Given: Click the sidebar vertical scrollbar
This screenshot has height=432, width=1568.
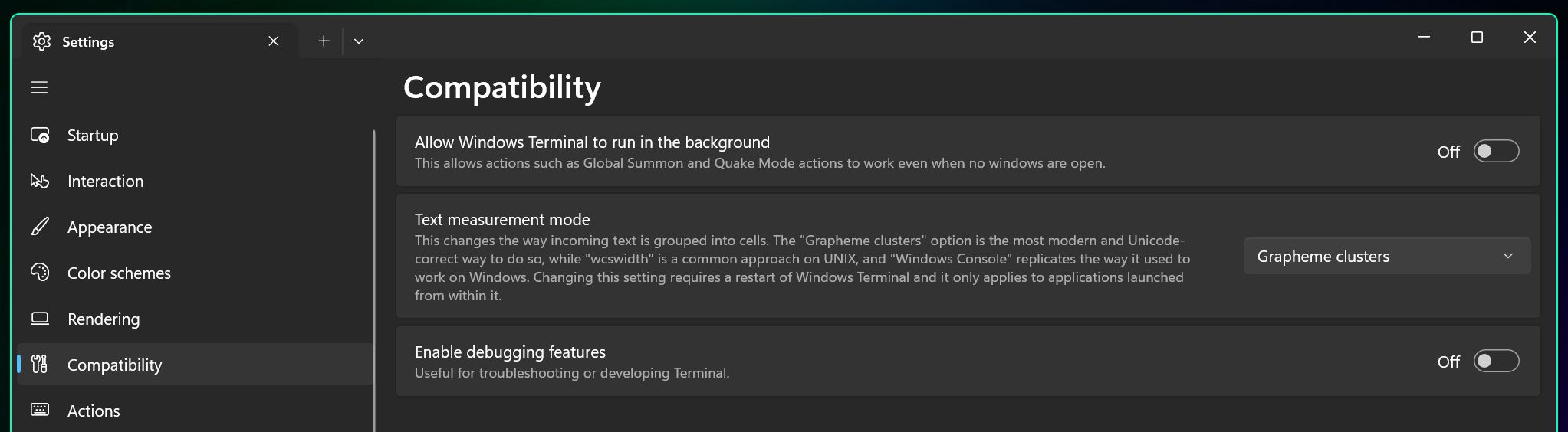Looking at the screenshot, I should pos(374,280).
